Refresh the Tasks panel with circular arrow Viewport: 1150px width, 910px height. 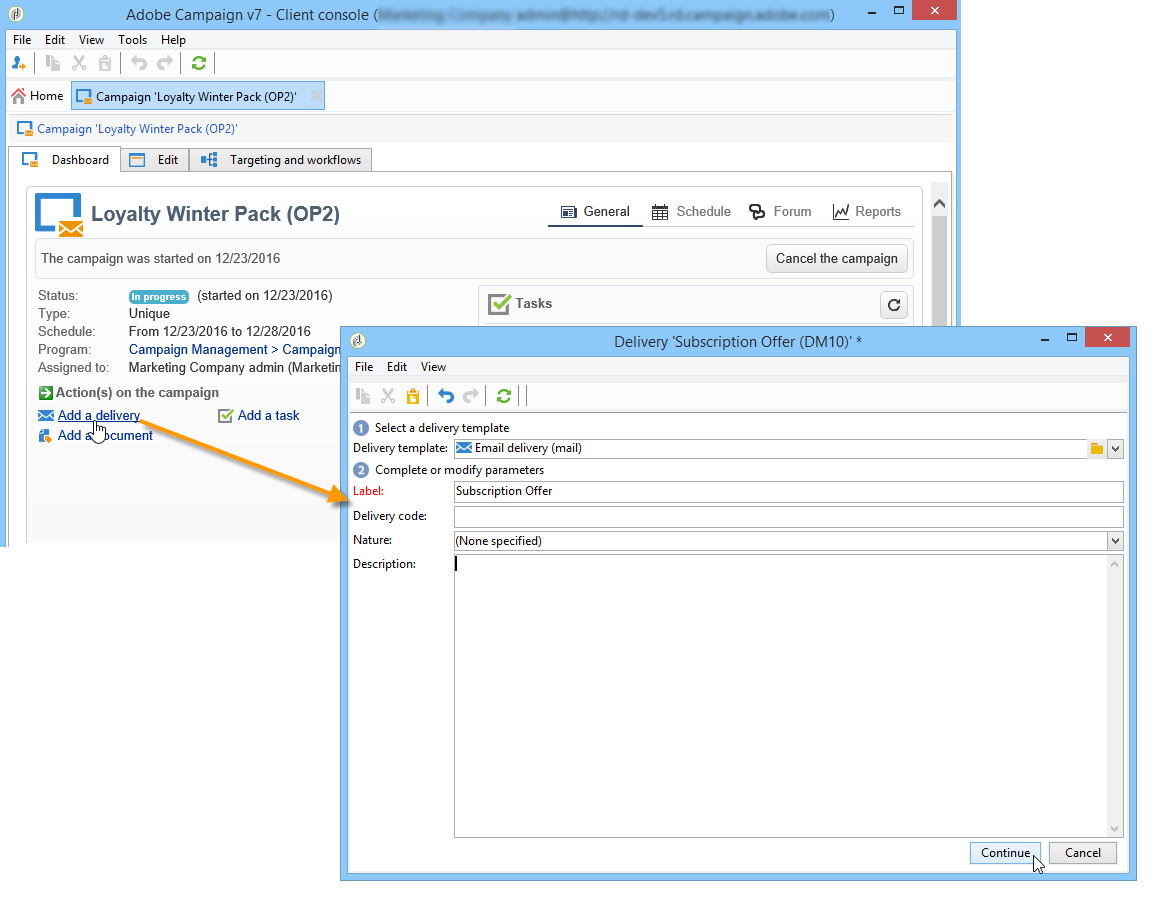pyautogui.click(x=893, y=305)
